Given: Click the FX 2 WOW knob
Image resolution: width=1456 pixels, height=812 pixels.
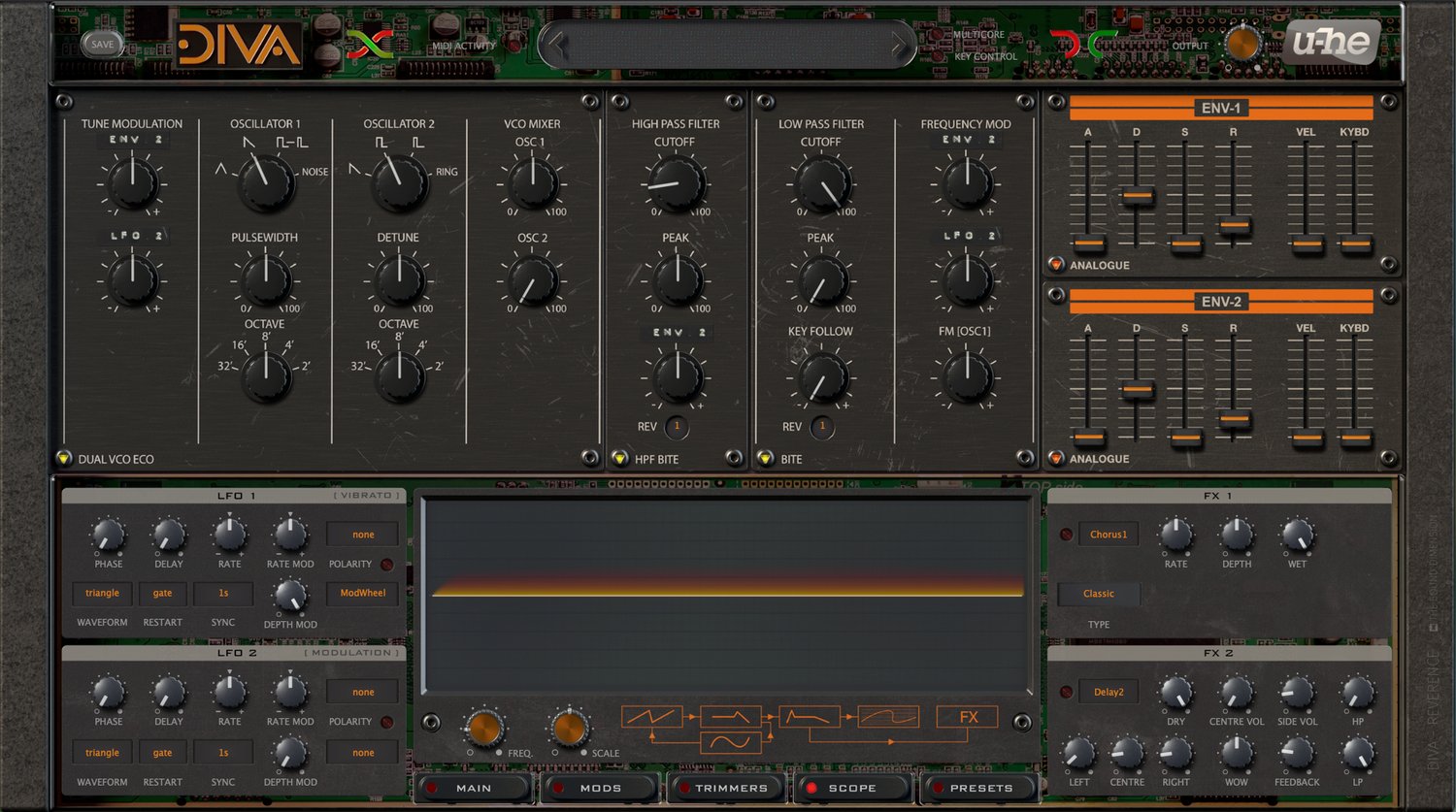Looking at the screenshot, I should coord(1237,753).
